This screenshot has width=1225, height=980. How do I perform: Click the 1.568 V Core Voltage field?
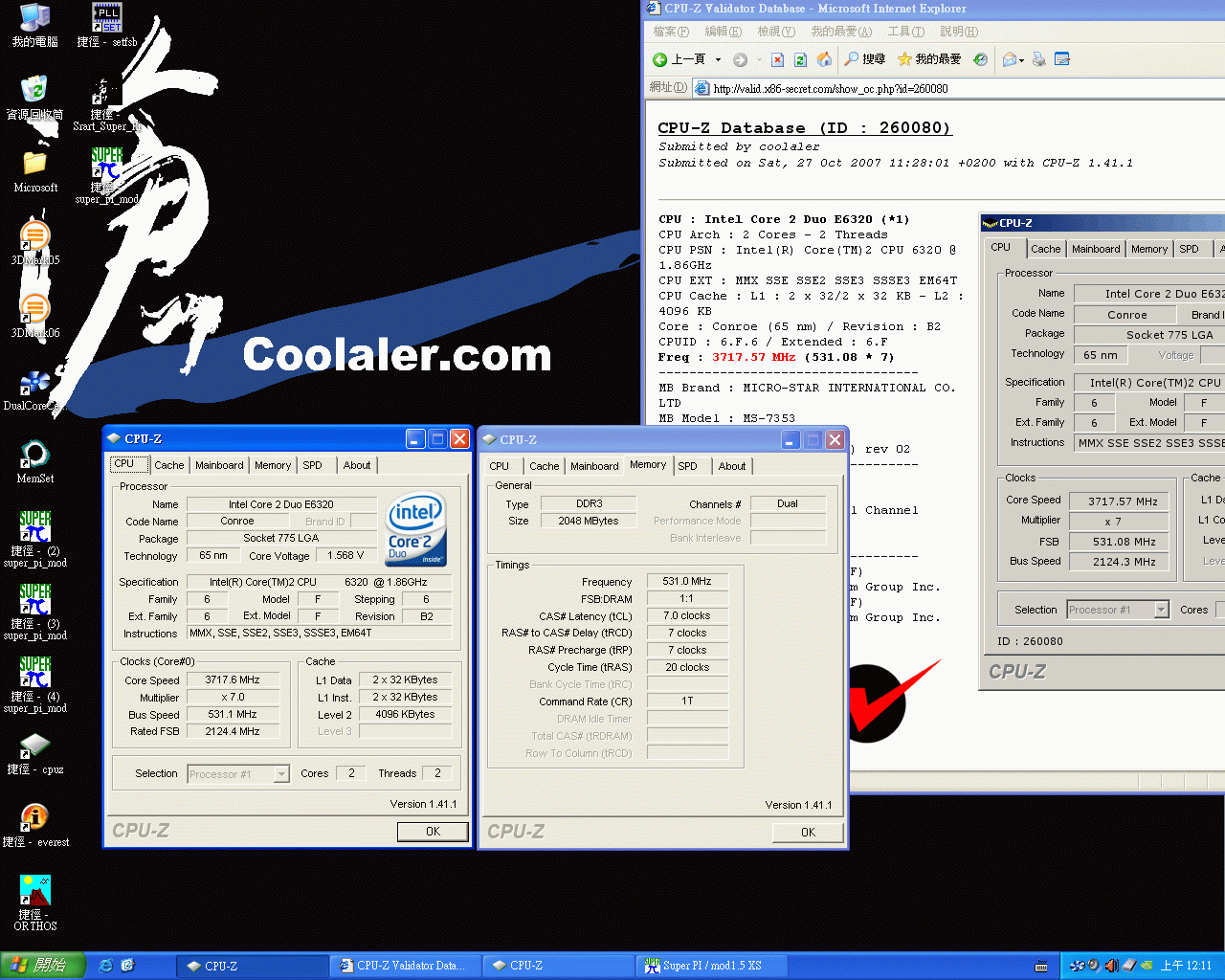click(x=345, y=555)
